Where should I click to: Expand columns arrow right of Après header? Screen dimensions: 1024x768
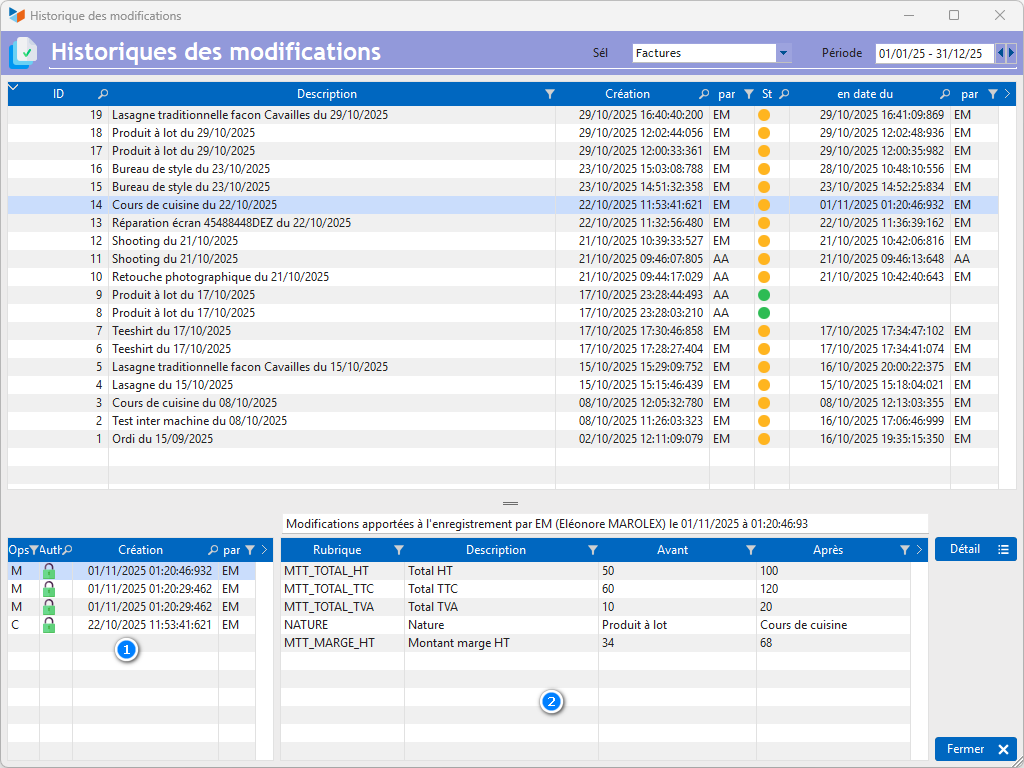[x=918, y=550]
